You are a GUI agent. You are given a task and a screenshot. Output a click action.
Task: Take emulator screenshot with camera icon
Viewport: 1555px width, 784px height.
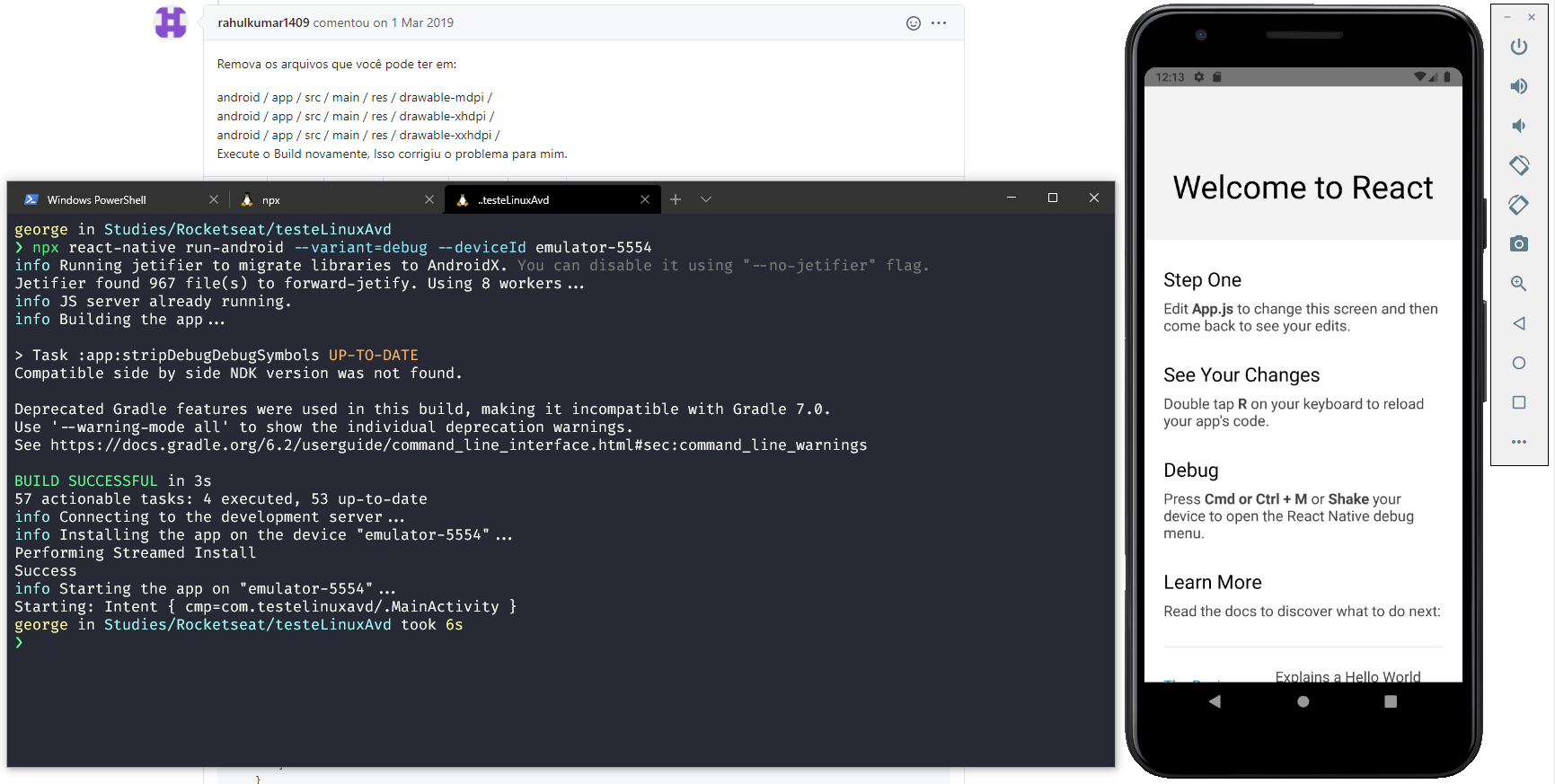(x=1518, y=244)
